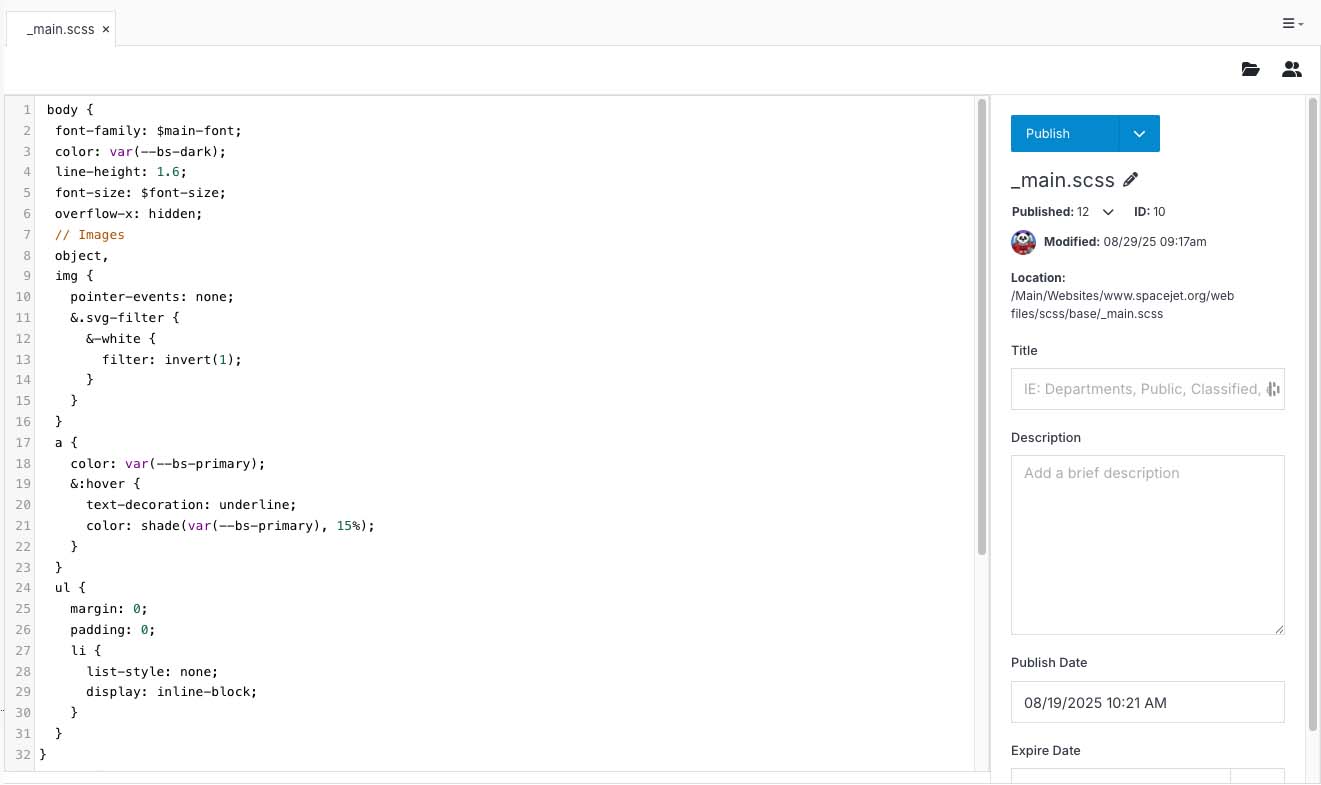Click the 'display: inline-block;' line

coord(172,691)
